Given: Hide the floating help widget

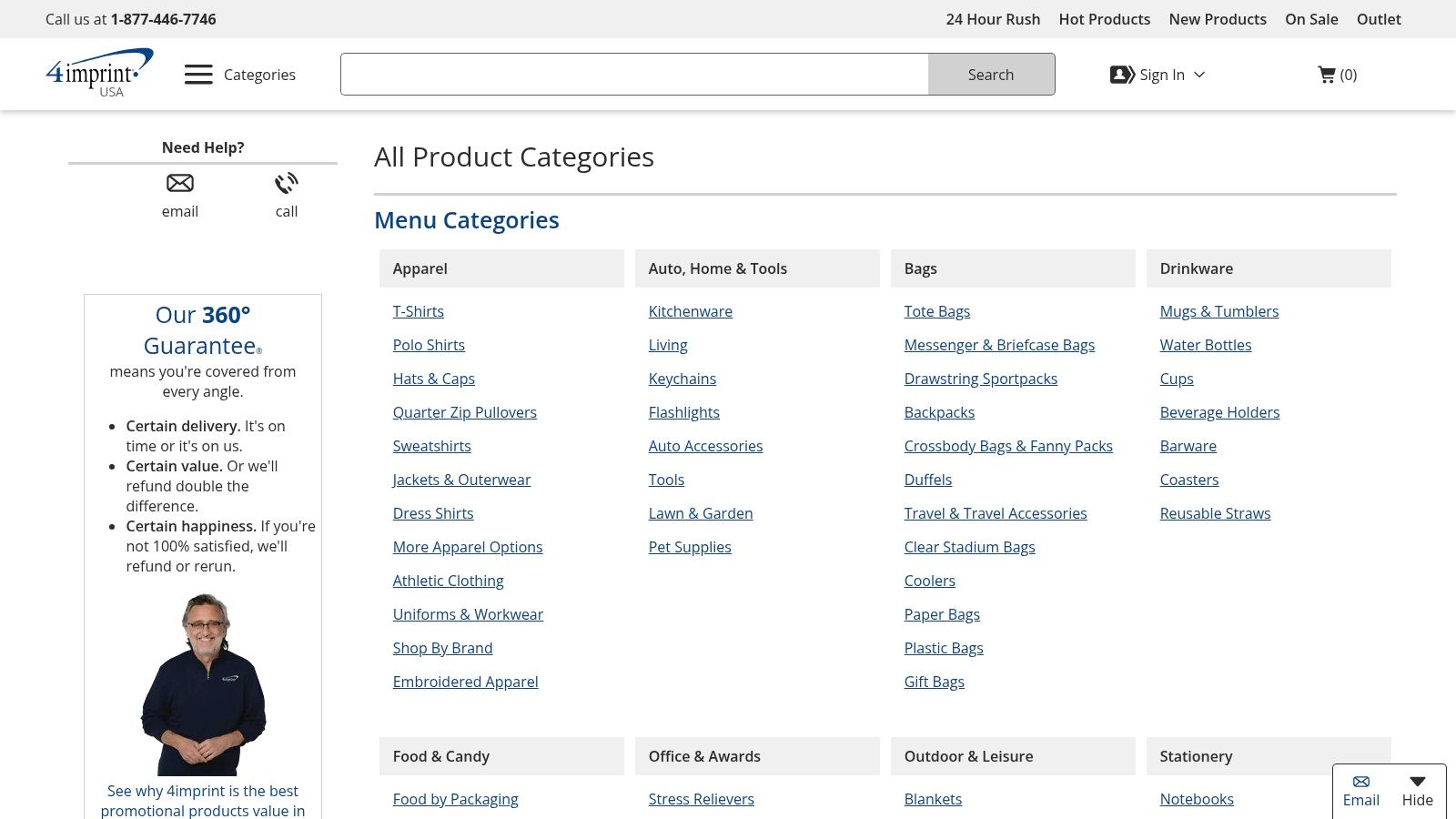Looking at the screenshot, I should [x=1417, y=790].
